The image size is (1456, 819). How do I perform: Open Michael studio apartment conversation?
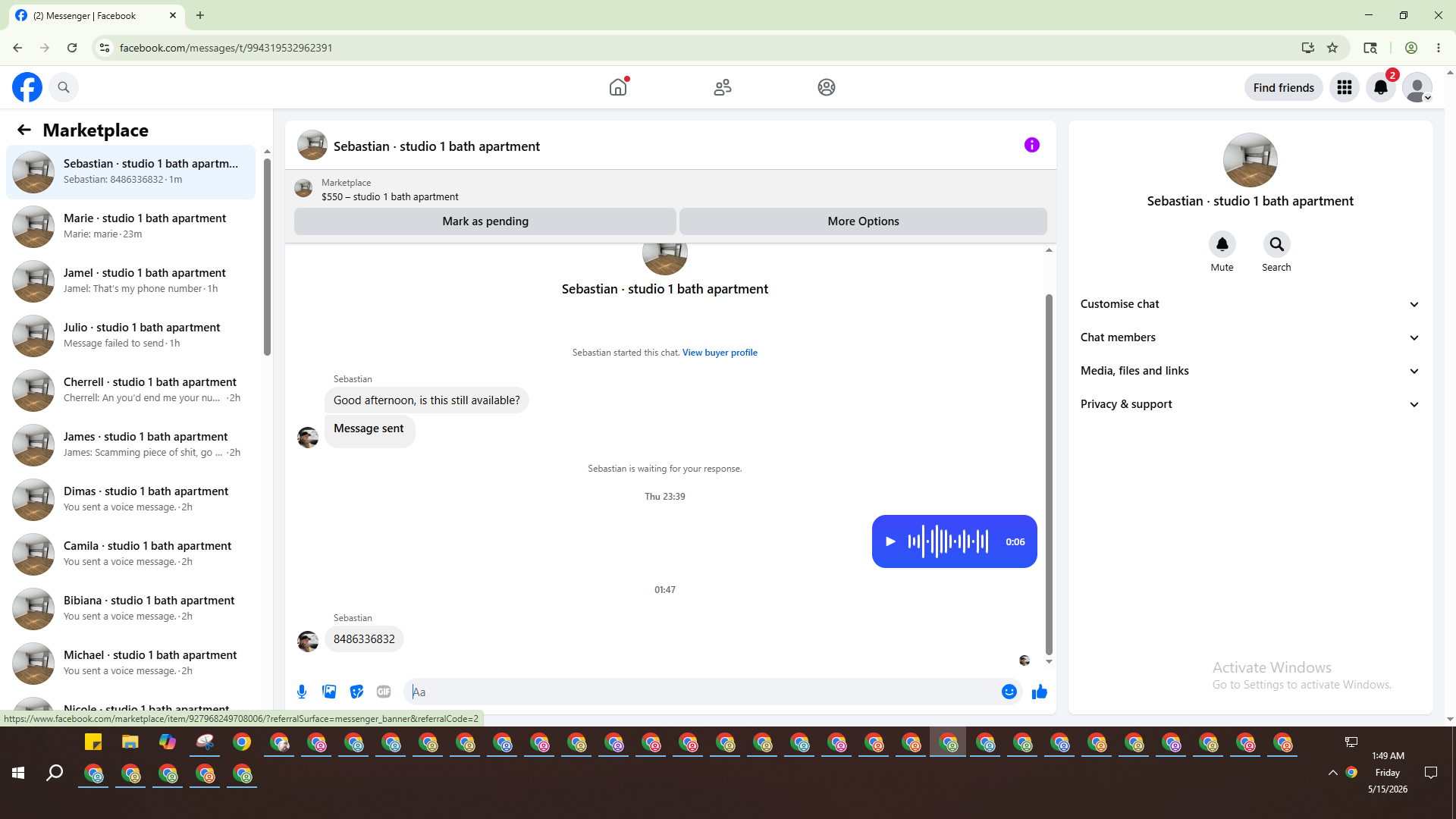click(x=130, y=664)
